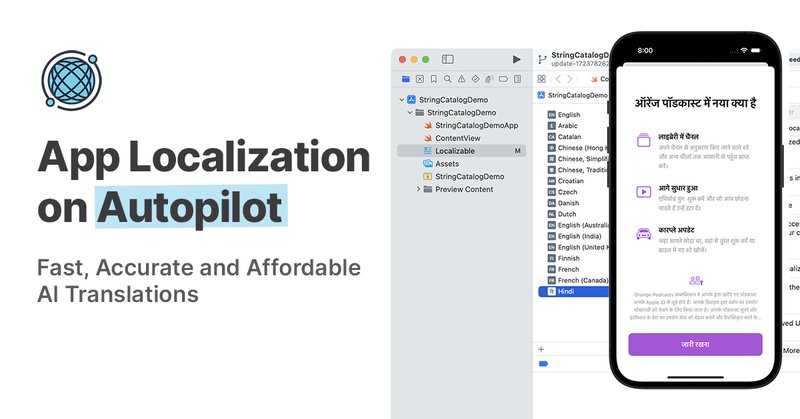
Task: Select the French (Canada) language row
Action: click(x=573, y=280)
